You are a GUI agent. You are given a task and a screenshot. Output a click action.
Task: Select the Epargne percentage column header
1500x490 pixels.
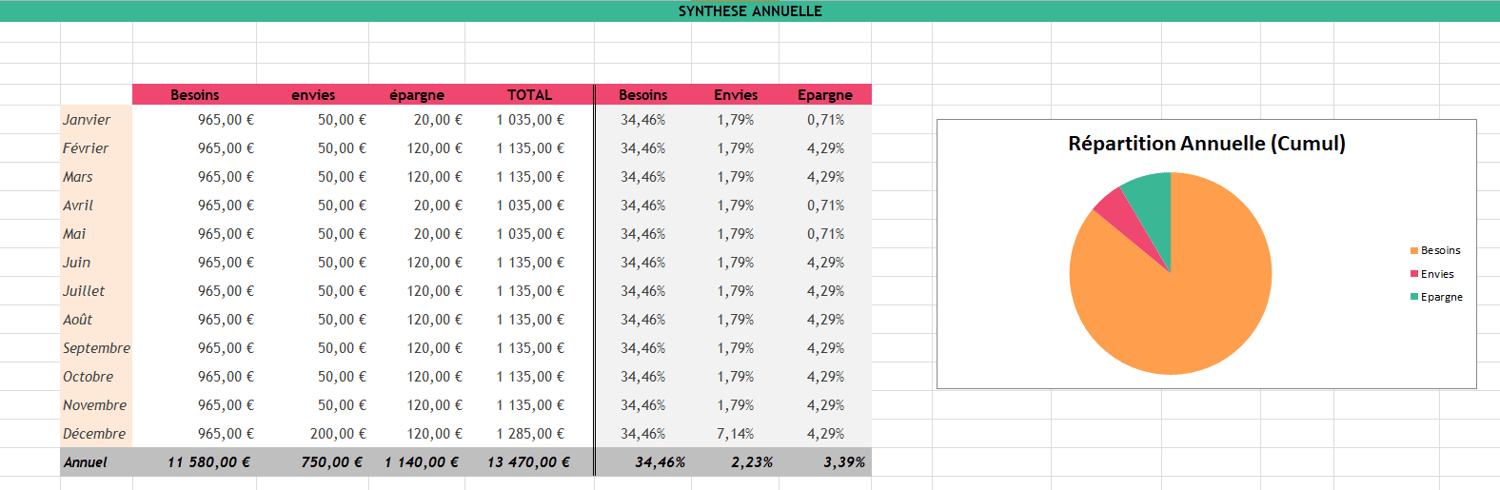coord(825,95)
